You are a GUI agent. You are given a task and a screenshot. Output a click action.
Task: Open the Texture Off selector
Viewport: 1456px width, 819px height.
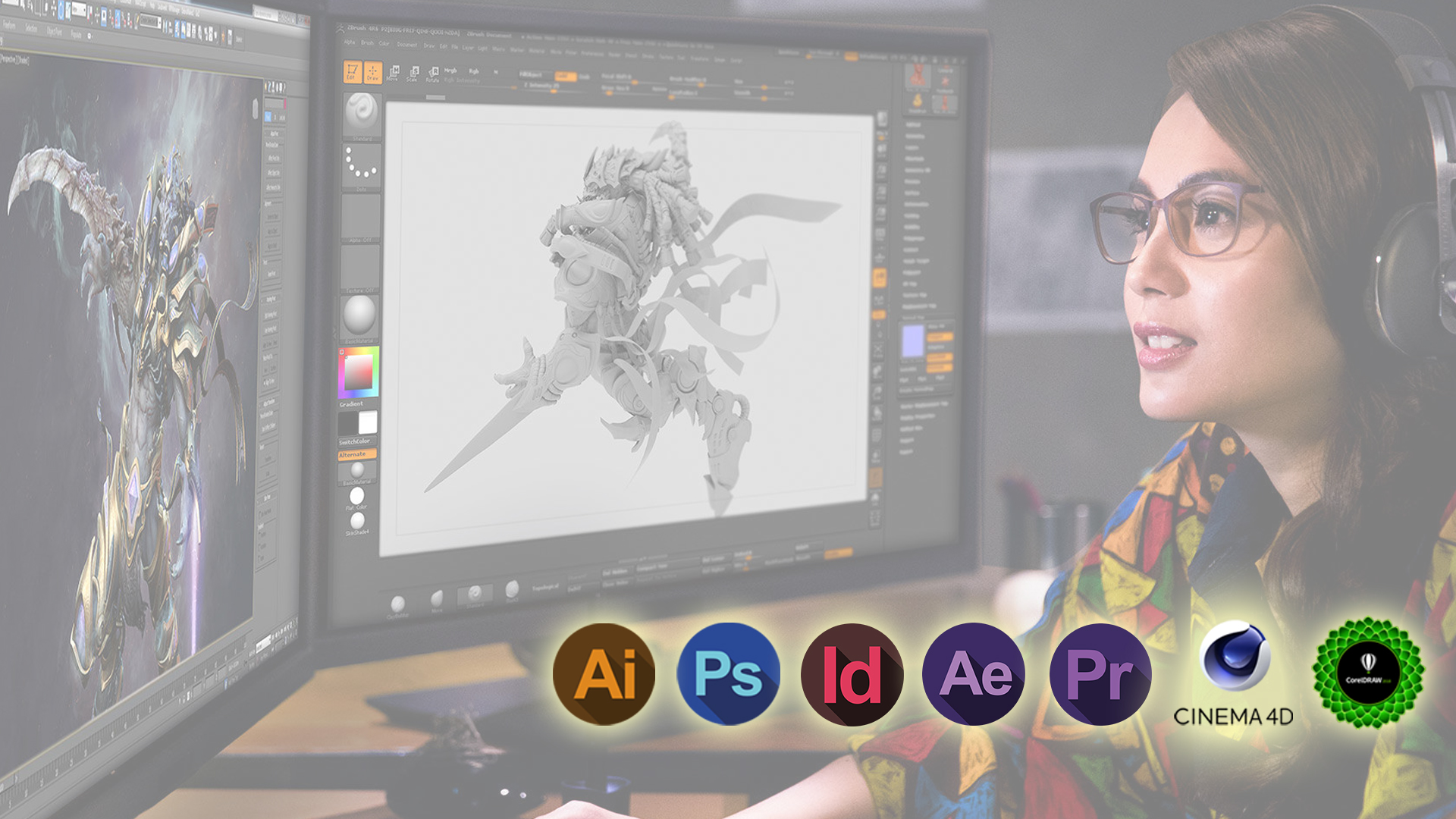tap(360, 269)
